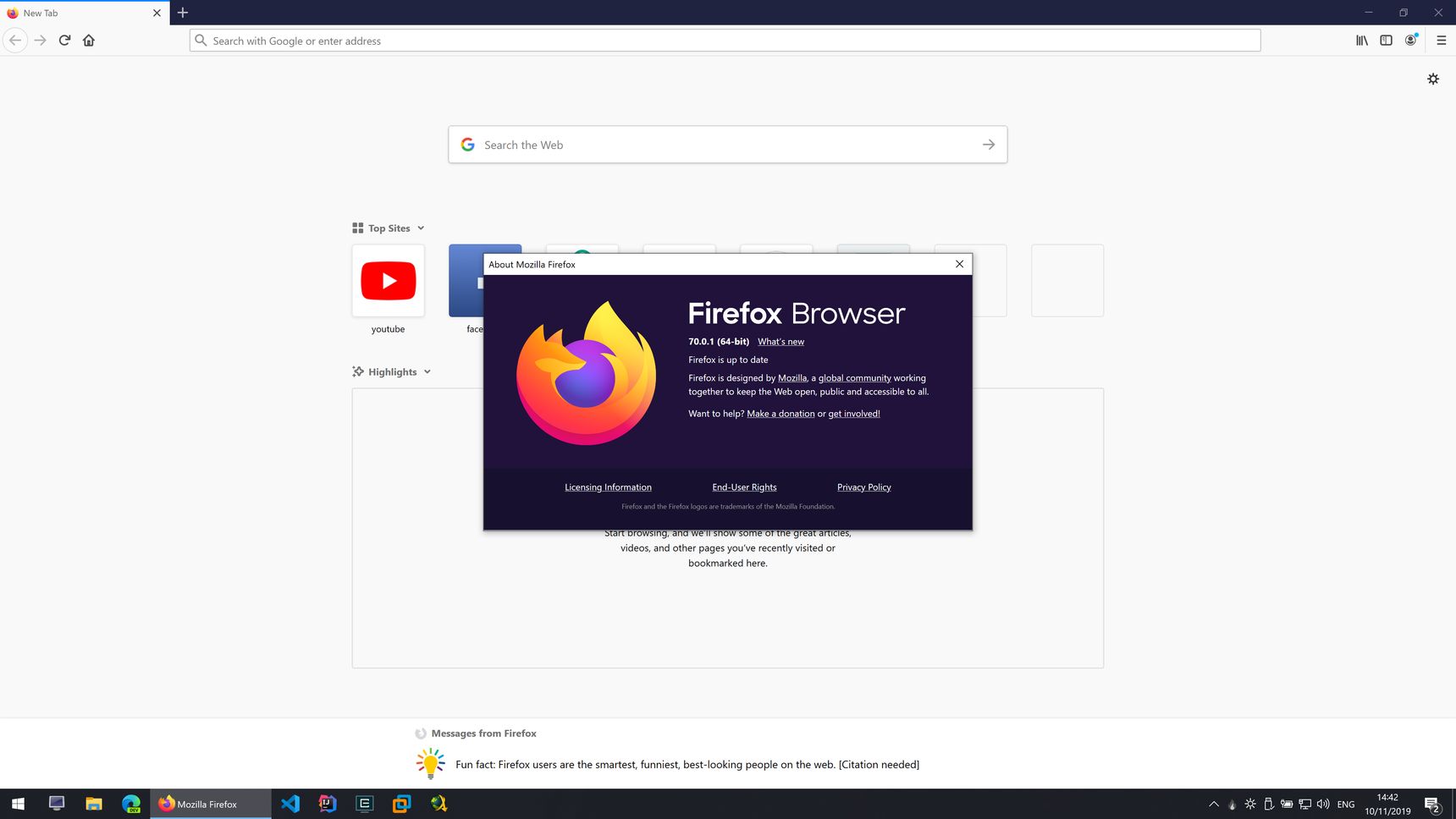This screenshot has height=819, width=1456.
Task: Click the get involved! link
Action: [854, 414]
